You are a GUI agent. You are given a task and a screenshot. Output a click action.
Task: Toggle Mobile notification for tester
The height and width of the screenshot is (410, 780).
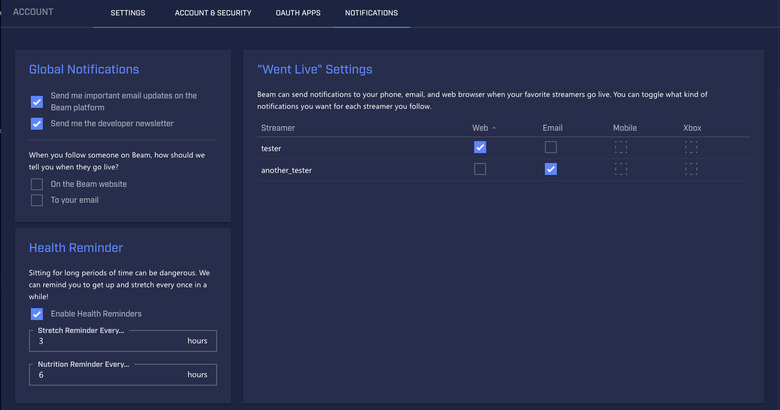point(621,147)
